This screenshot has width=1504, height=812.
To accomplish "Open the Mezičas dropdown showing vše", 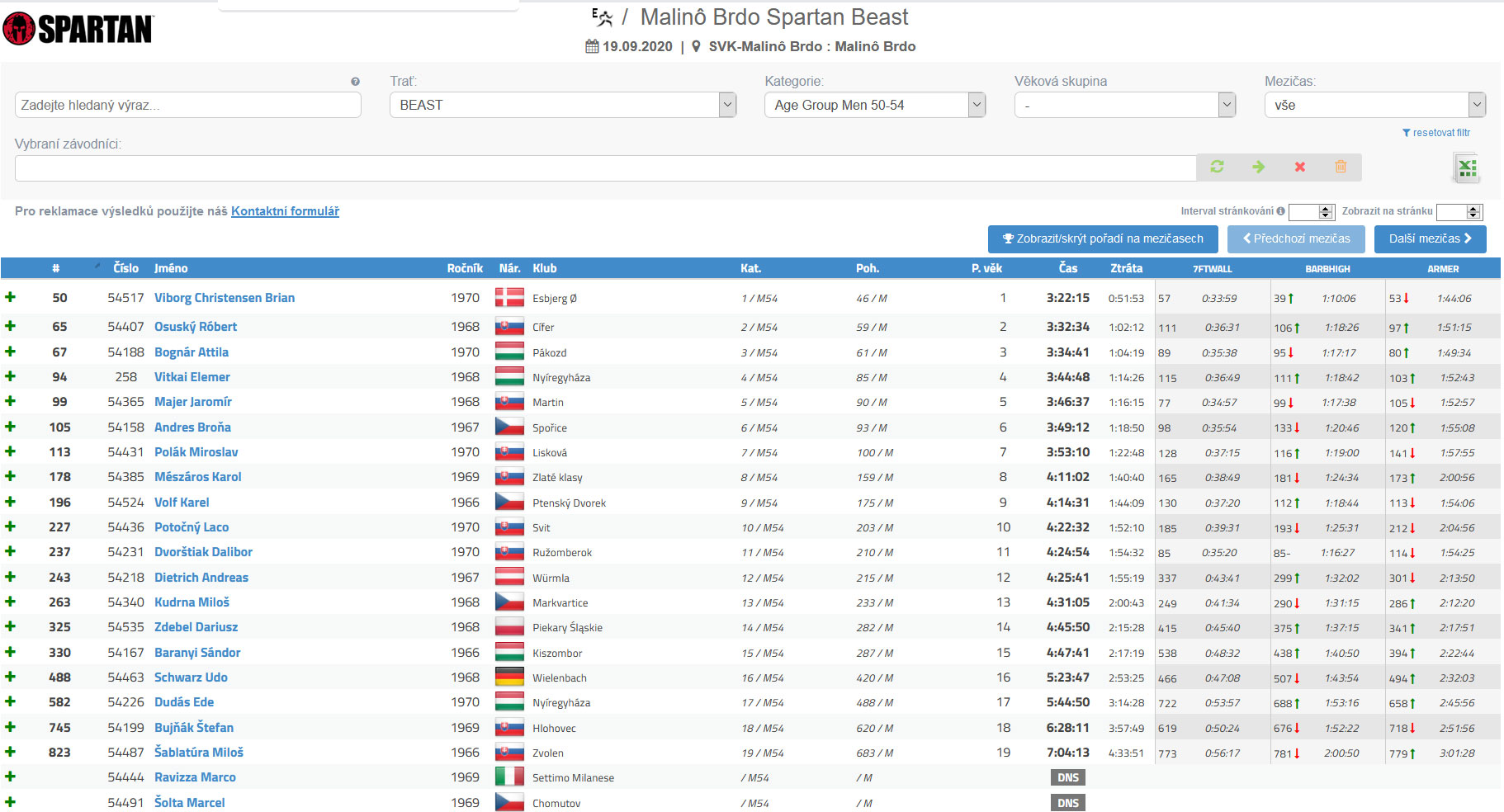I will point(1375,105).
